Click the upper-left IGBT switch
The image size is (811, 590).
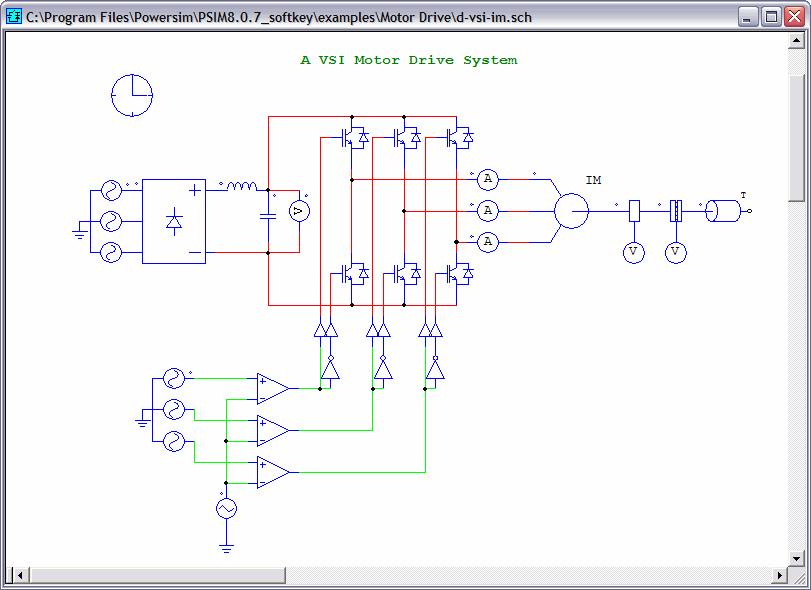(354, 138)
